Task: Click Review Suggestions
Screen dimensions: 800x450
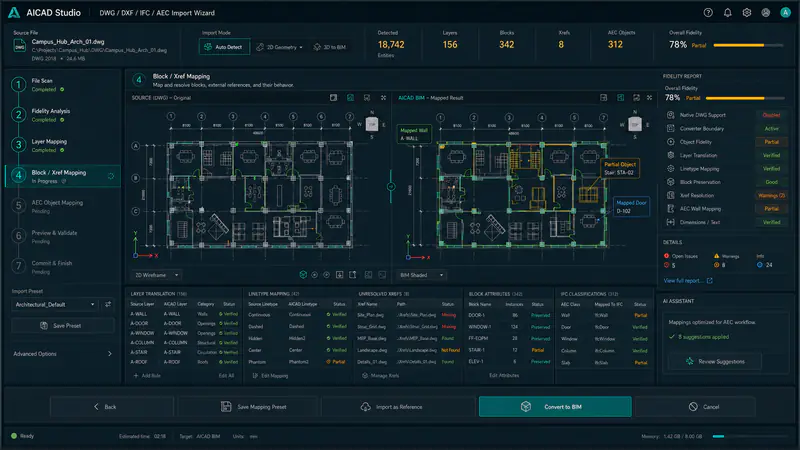Action: pos(715,361)
